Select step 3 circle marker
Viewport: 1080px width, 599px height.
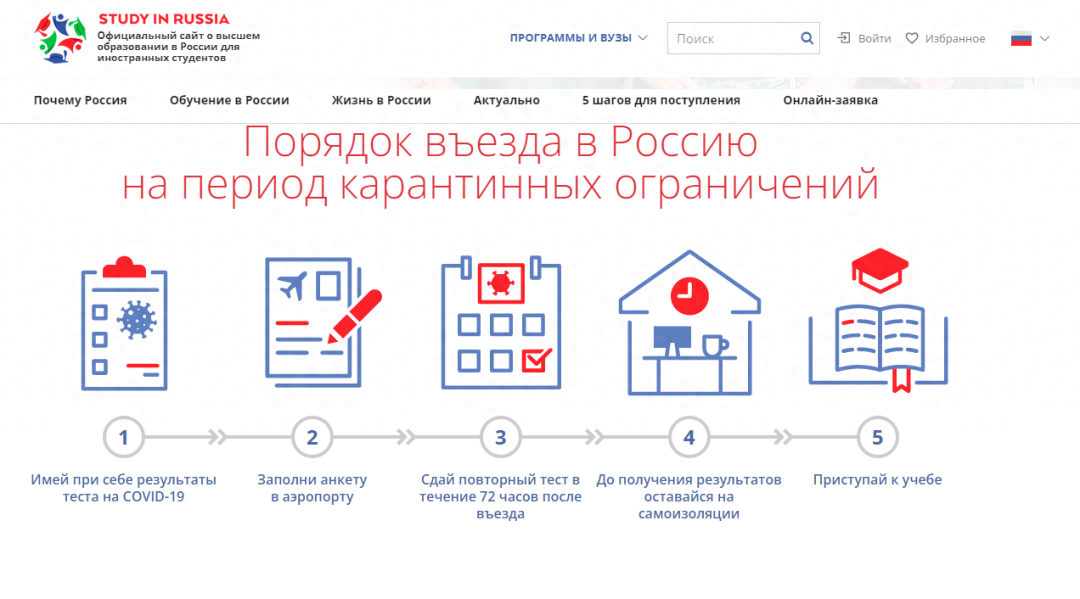[501, 437]
